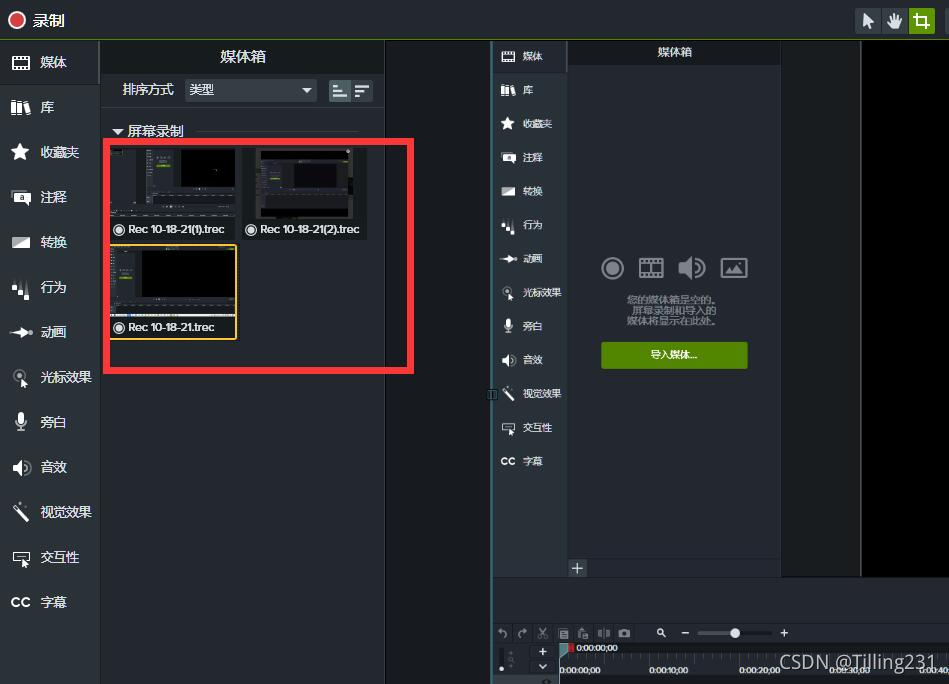Switch to ascending sort order button
This screenshot has width=949, height=684.
340,91
